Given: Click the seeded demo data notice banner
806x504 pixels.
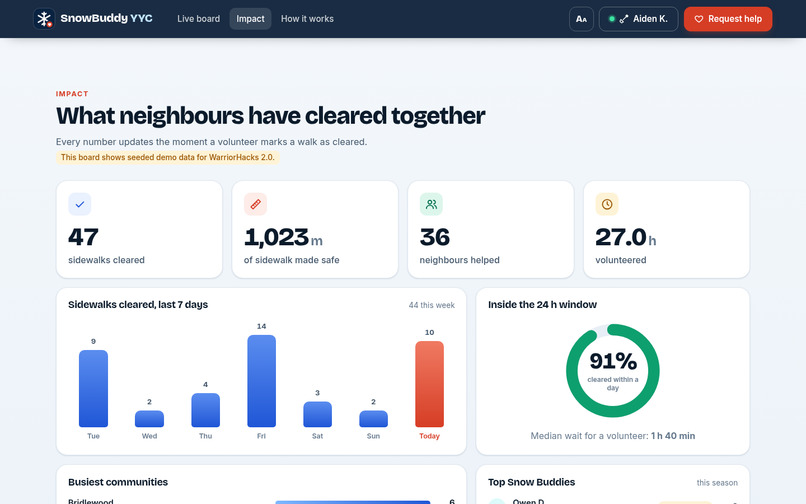Looking at the screenshot, I should (168, 157).
